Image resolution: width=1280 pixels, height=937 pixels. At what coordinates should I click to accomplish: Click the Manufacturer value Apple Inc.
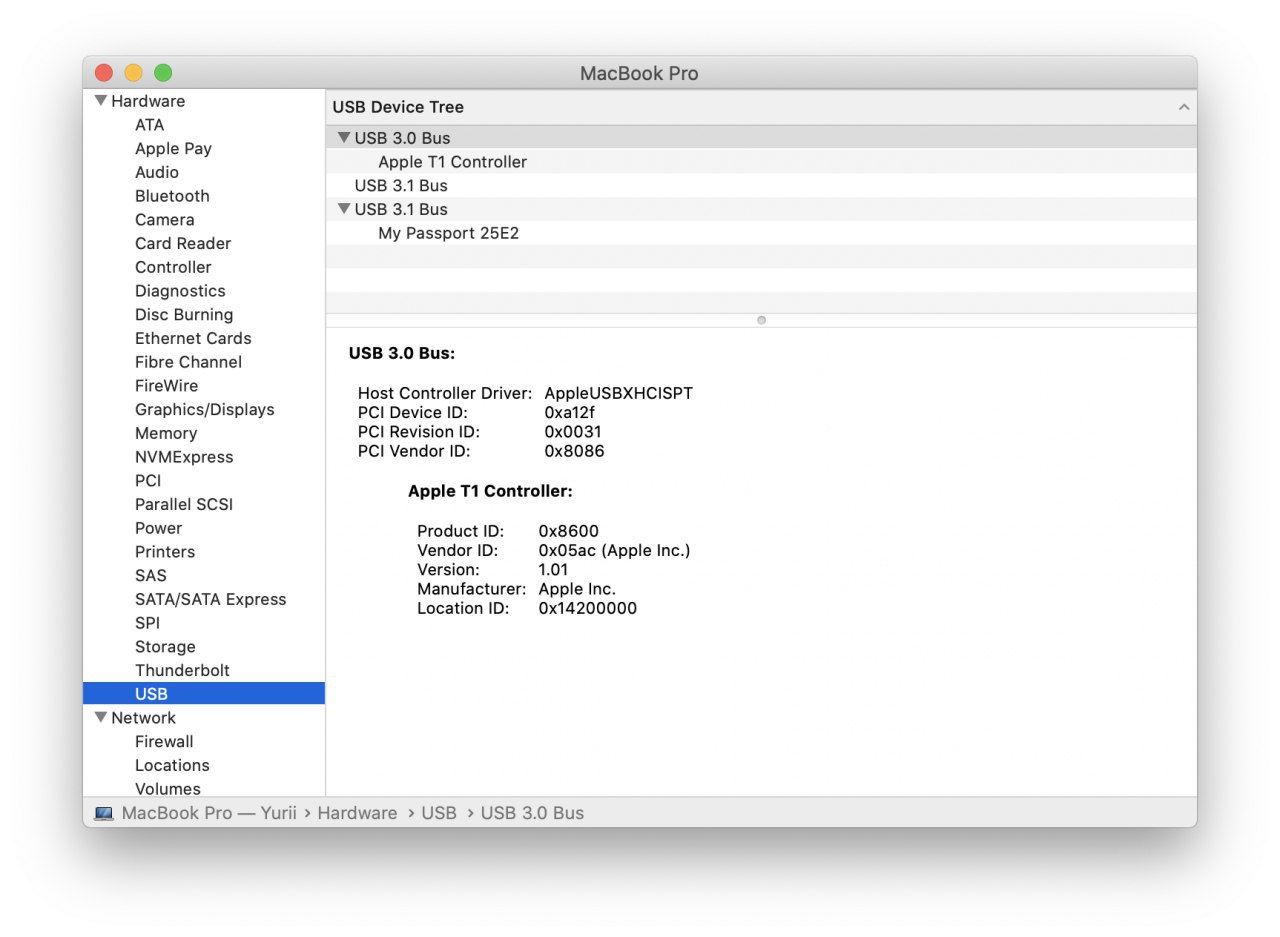(x=577, y=589)
